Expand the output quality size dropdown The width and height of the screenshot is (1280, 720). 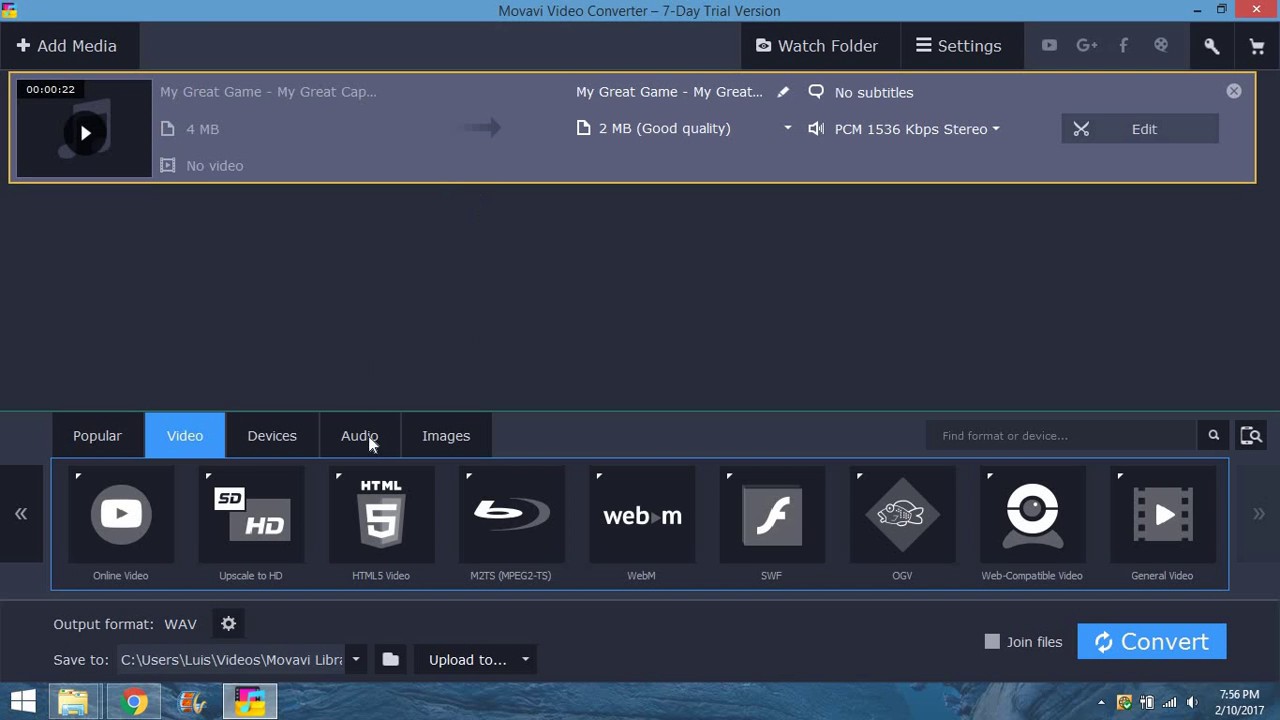[787, 128]
